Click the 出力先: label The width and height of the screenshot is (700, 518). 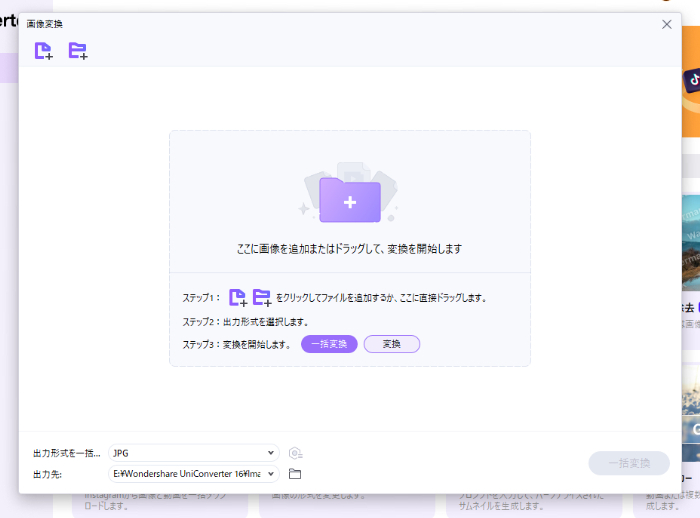(x=47, y=474)
